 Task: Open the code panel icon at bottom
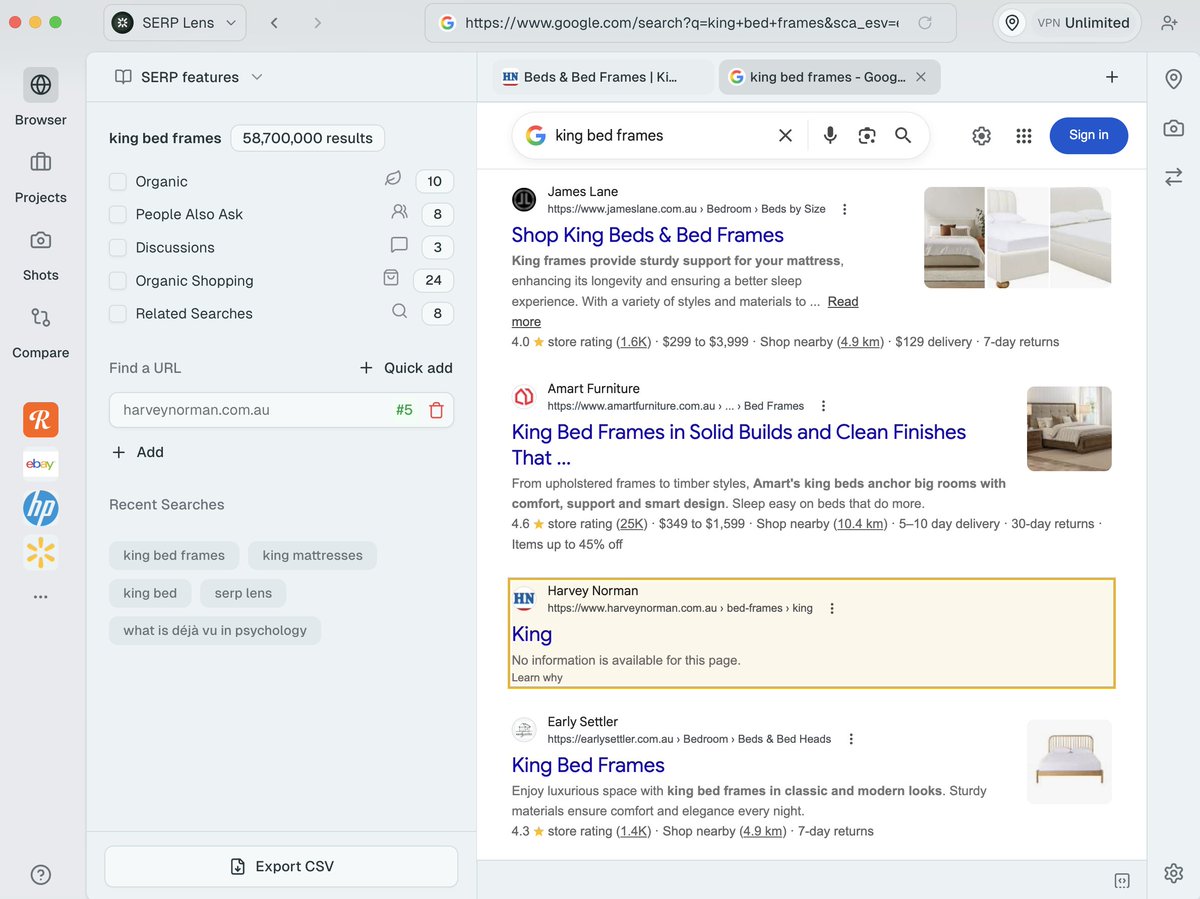(1122, 881)
